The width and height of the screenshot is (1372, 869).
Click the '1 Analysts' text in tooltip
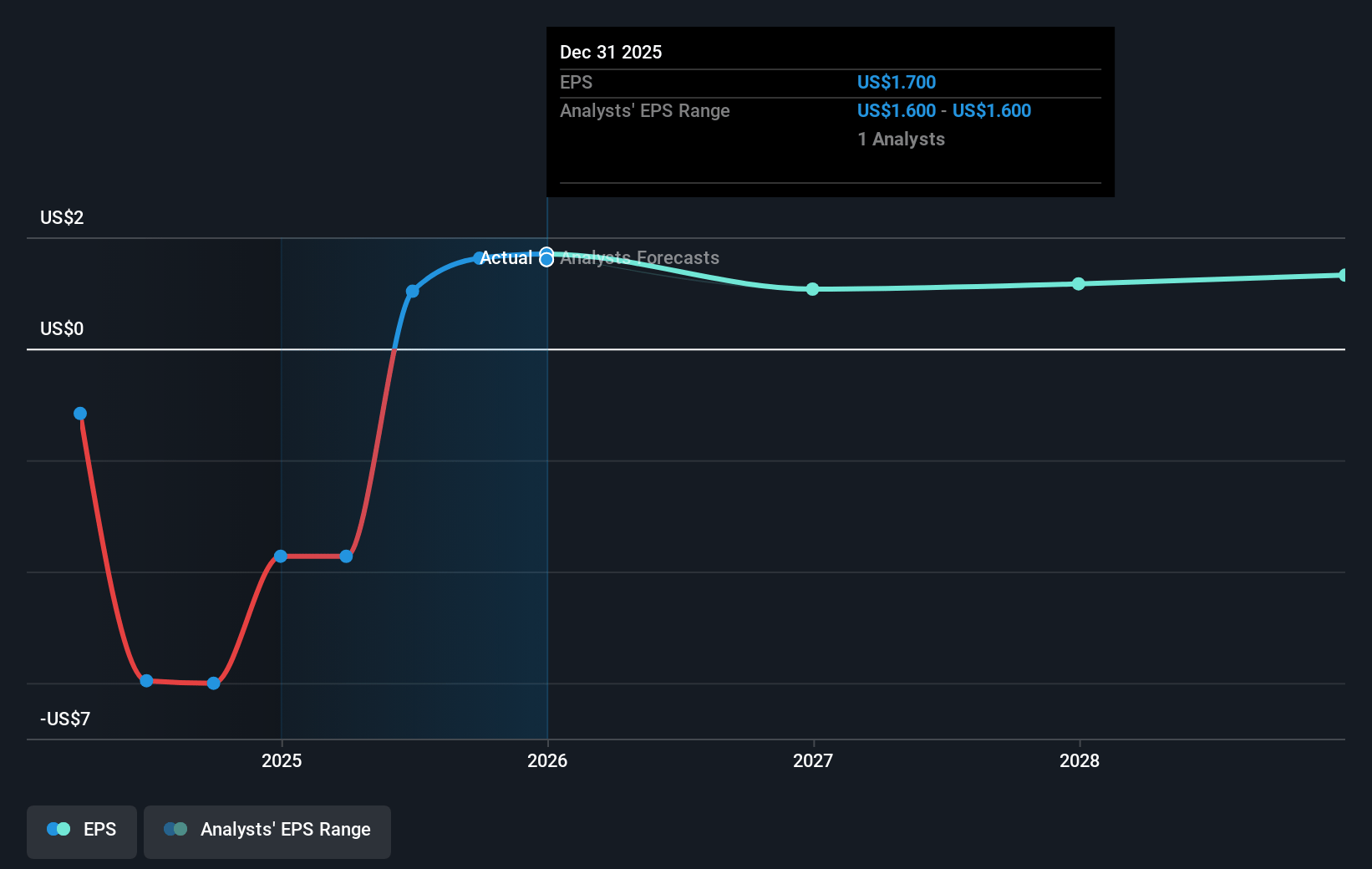[901, 140]
